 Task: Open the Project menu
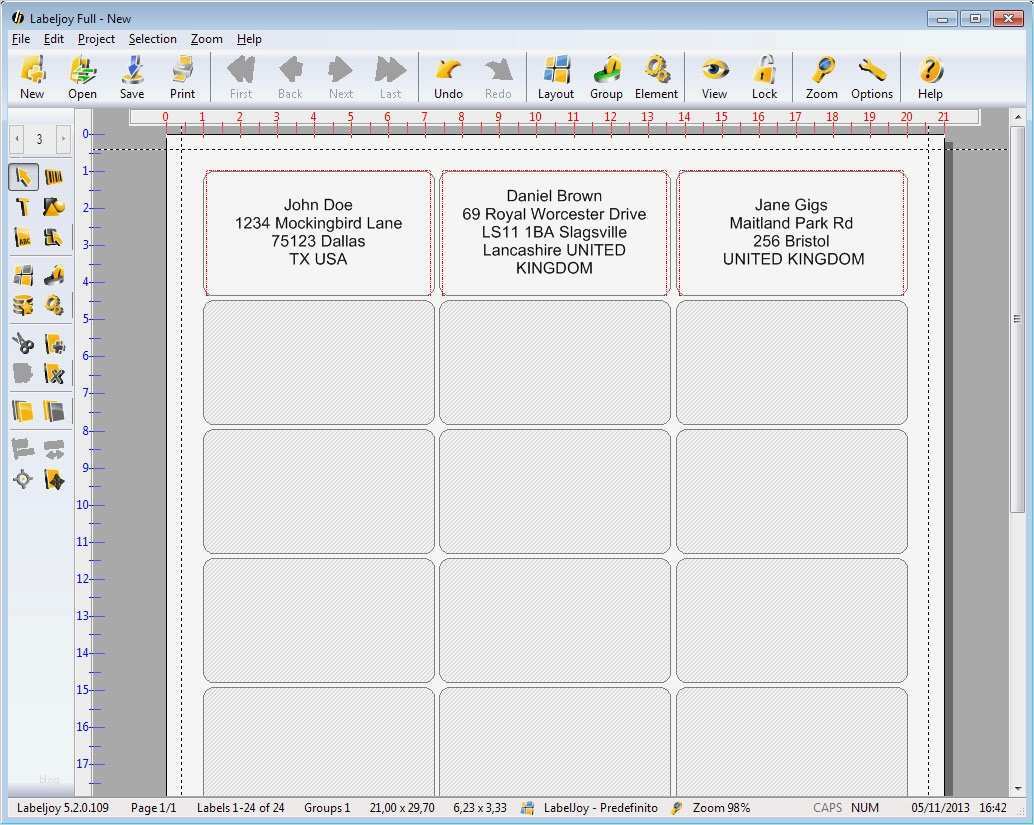[x=96, y=39]
